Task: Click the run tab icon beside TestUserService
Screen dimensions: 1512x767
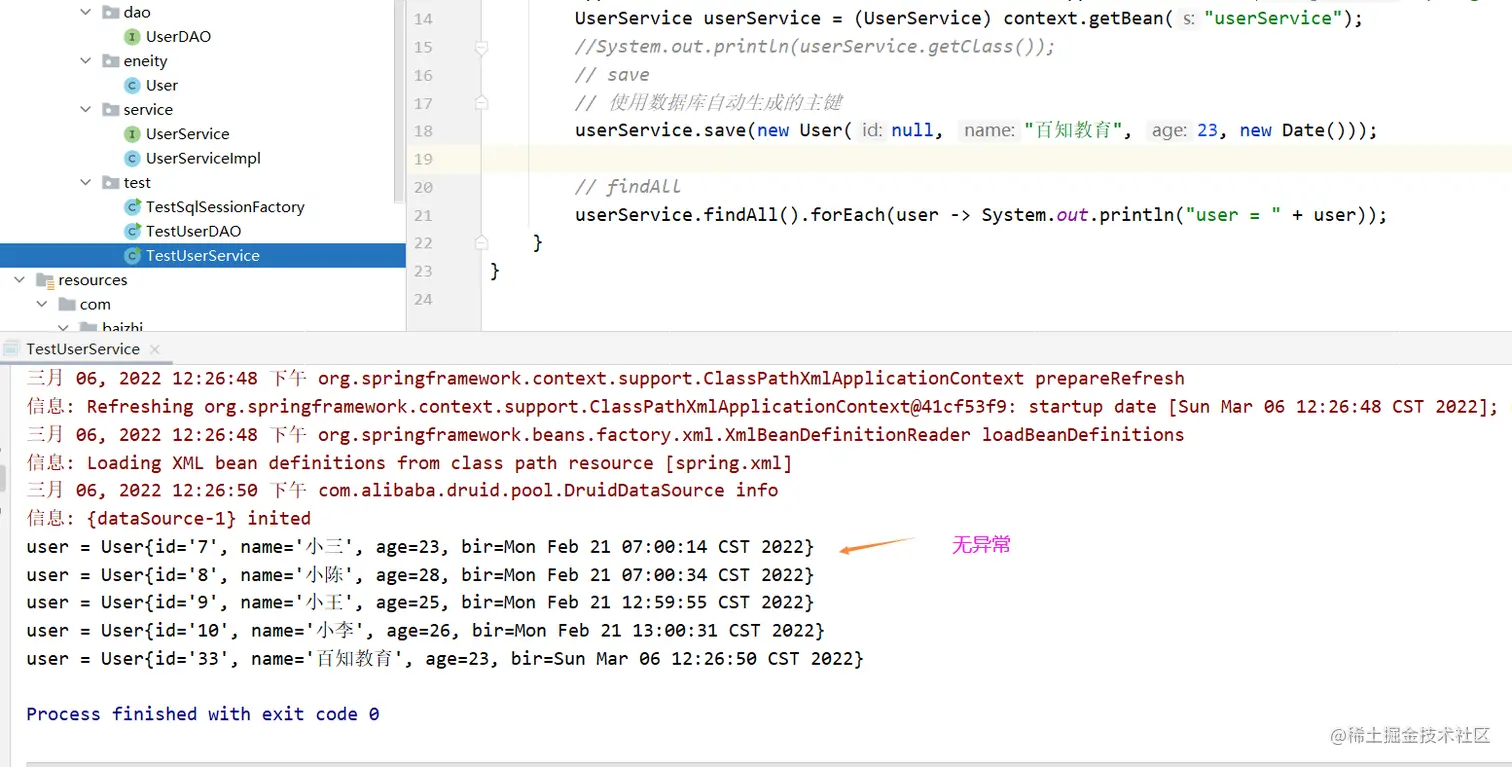Action: coord(12,349)
